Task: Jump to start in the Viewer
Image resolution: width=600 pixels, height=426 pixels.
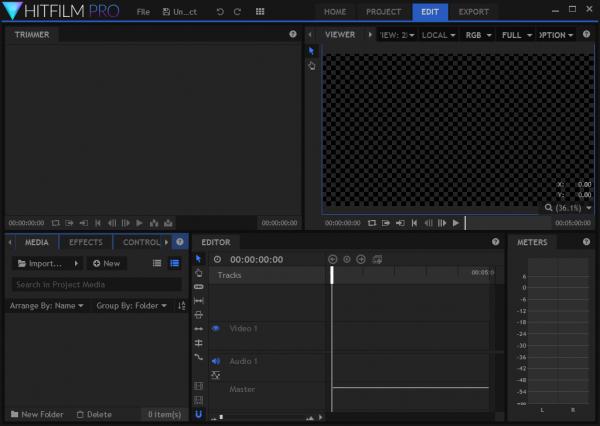Action: pos(414,223)
